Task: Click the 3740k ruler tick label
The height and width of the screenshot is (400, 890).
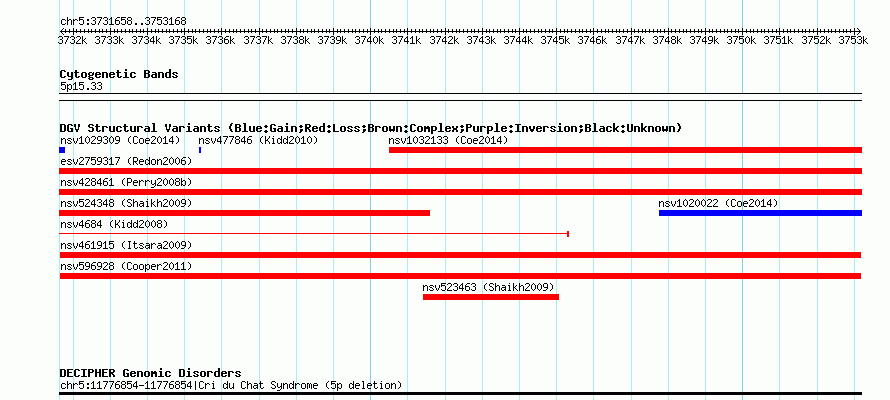Action: (370, 40)
